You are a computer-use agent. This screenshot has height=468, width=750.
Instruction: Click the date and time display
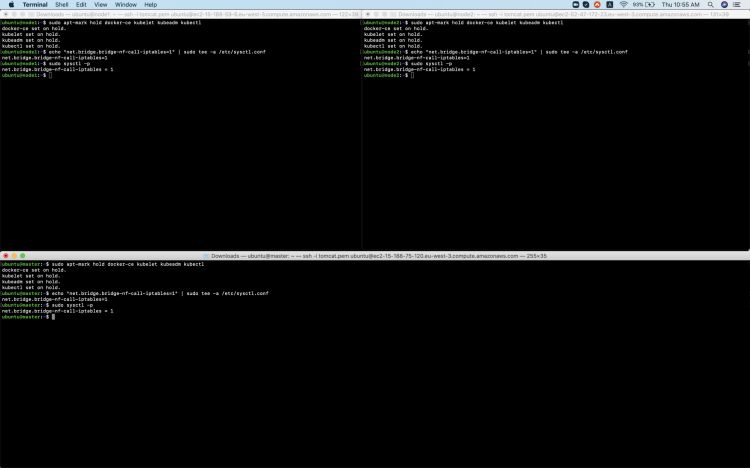point(682,4)
